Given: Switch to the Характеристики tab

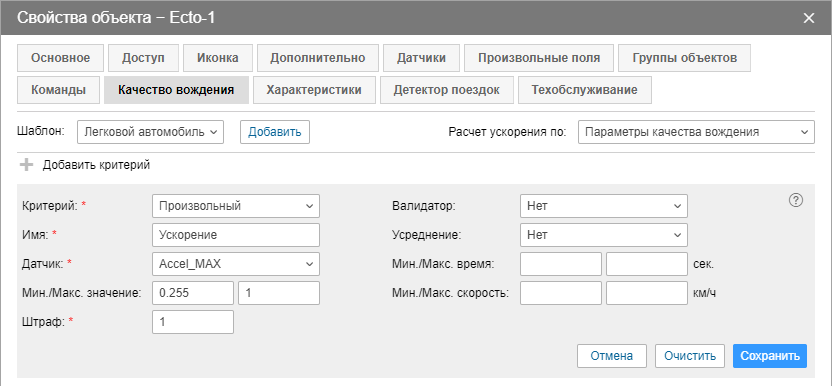Looking at the screenshot, I should (x=314, y=90).
